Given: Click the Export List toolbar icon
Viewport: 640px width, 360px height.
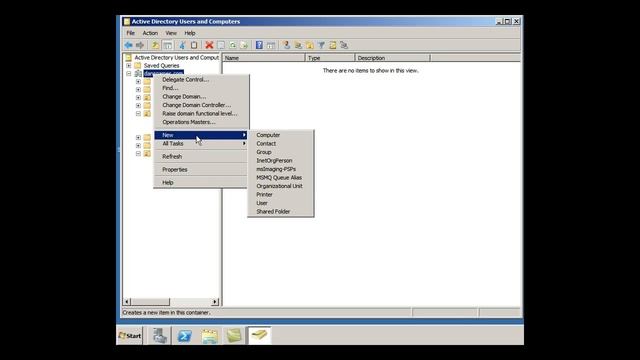Looking at the screenshot, I should tap(244, 45).
